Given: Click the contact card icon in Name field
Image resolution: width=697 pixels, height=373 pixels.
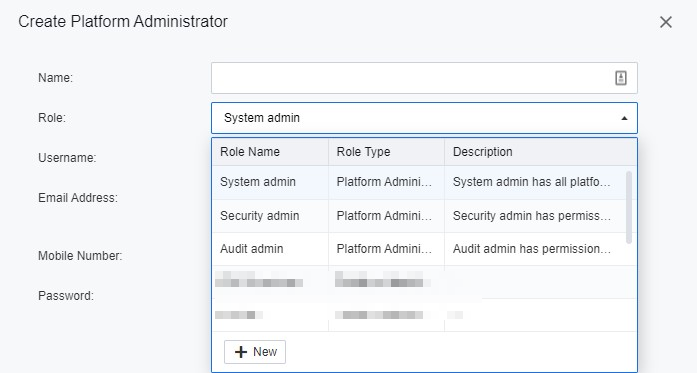Looking at the screenshot, I should (x=621, y=78).
